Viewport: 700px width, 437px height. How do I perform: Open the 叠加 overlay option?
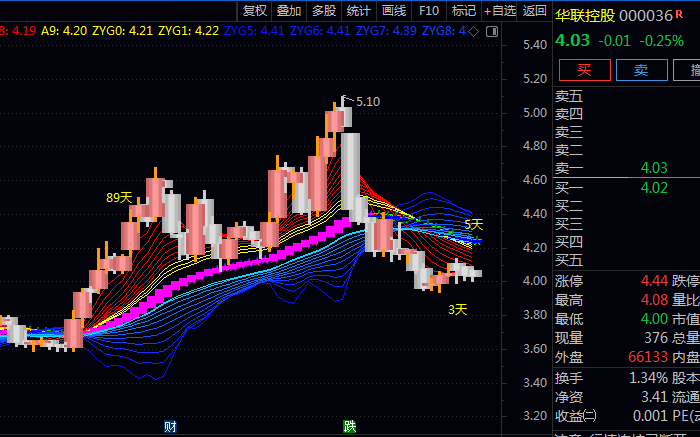pyautogui.click(x=289, y=11)
